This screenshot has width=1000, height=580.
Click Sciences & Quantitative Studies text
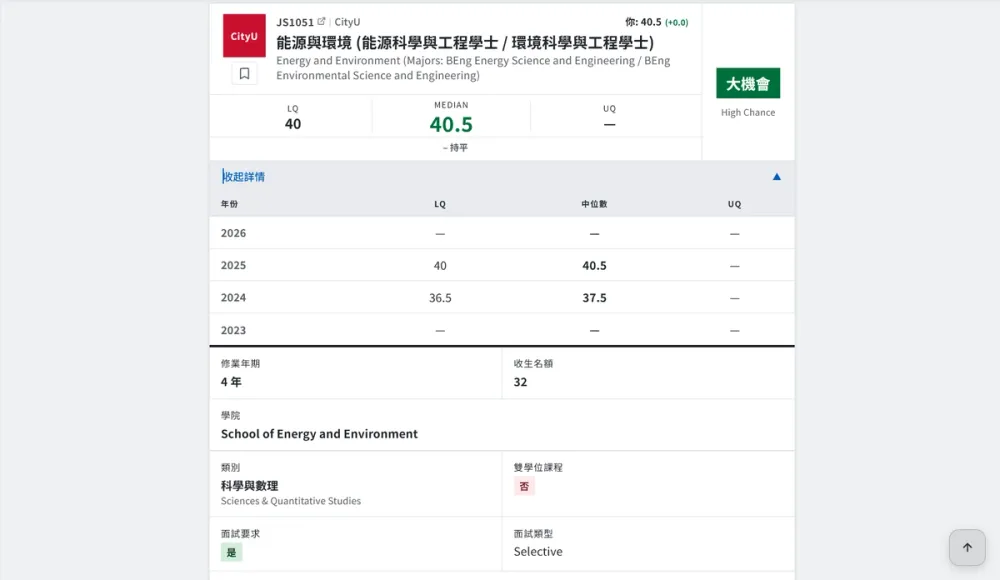point(291,501)
